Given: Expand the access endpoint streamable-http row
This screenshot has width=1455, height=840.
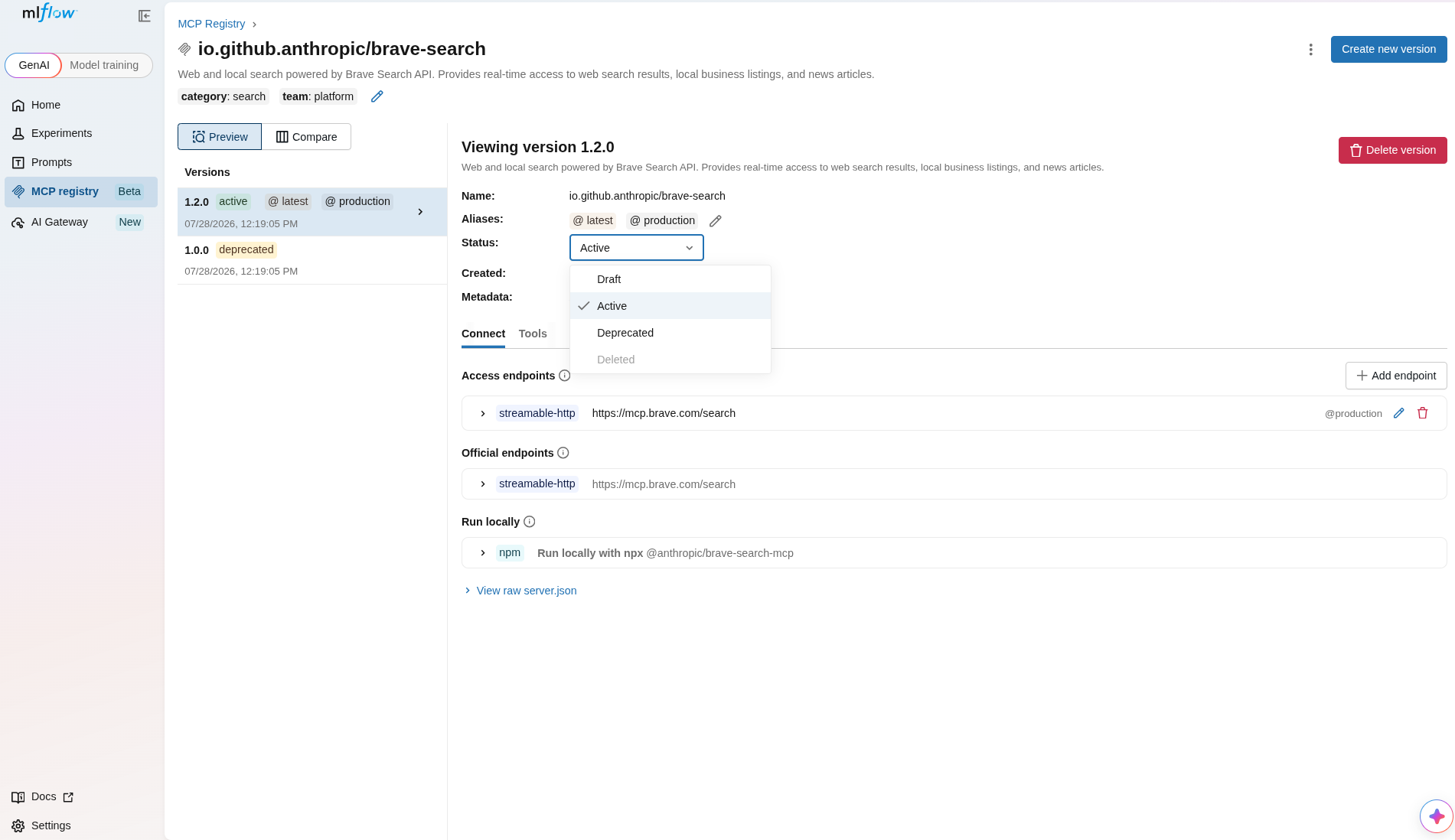Looking at the screenshot, I should click(x=483, y=413).
